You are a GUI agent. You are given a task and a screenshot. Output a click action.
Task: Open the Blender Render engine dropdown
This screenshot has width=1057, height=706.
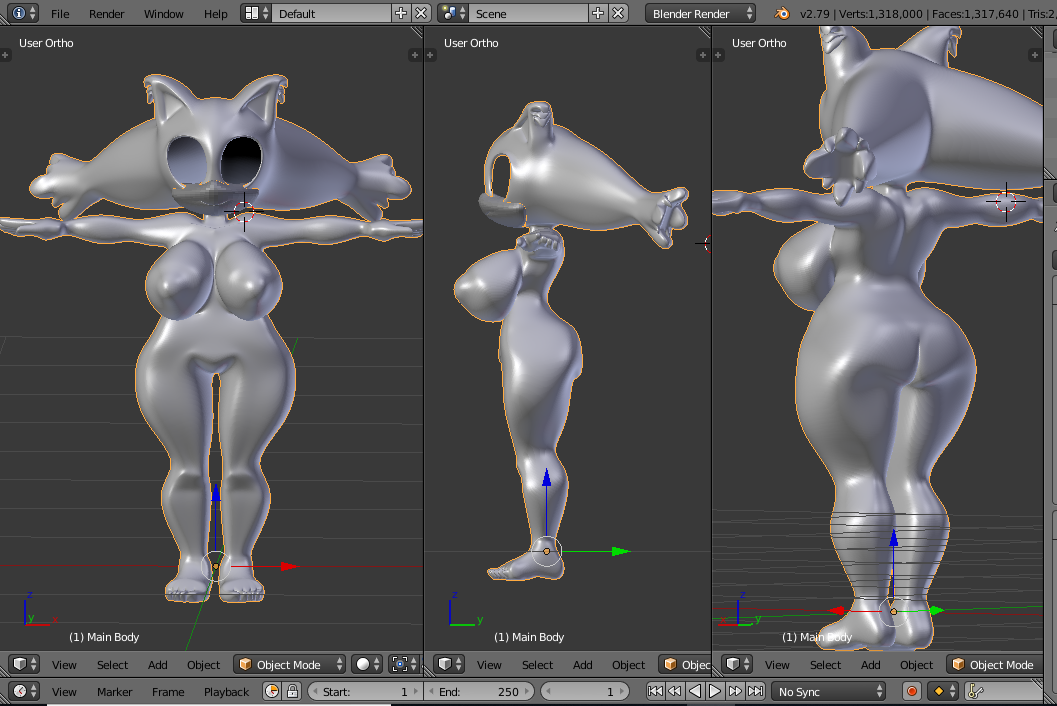(x=700, y=13)
